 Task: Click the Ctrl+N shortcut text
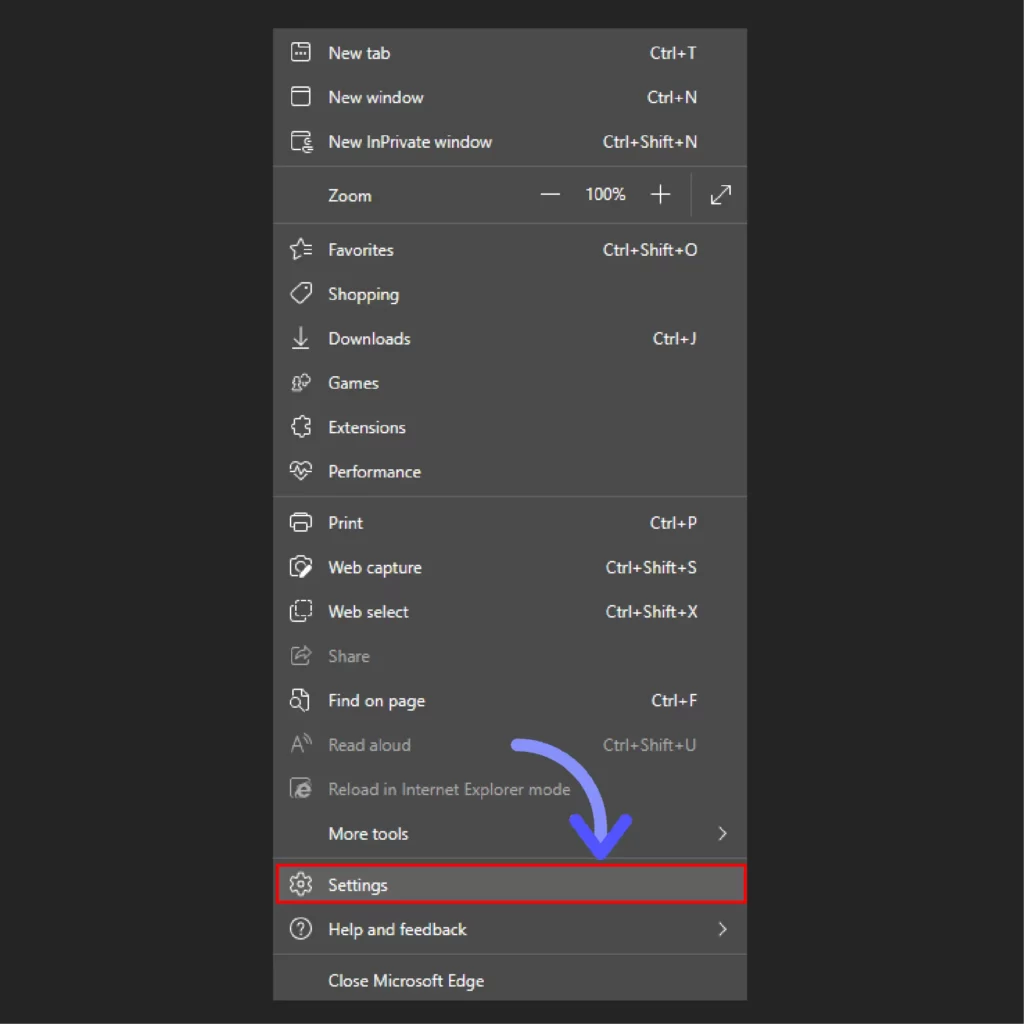tap(671, 97)
